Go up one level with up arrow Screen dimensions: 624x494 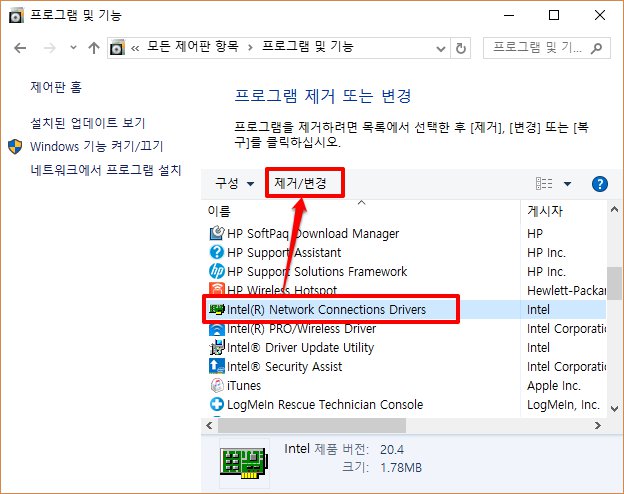click(94, 48)
